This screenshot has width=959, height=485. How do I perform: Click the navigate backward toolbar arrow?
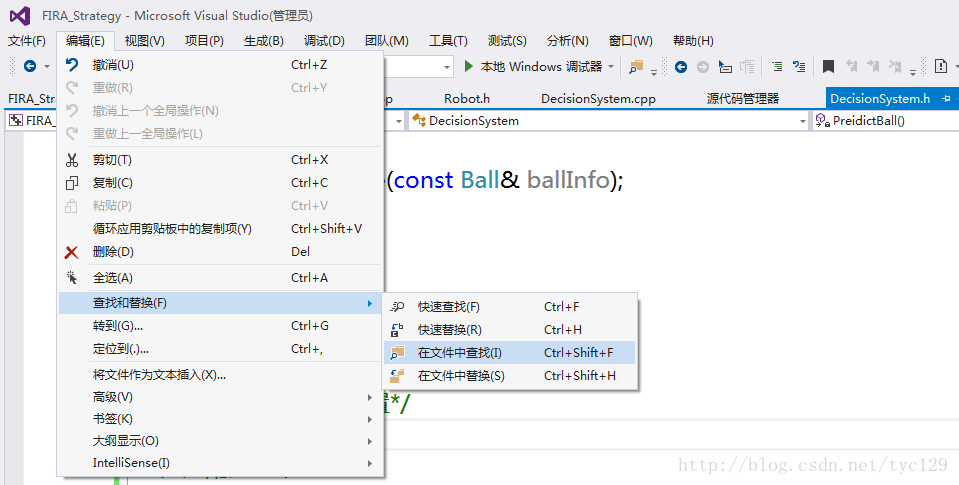point(29,66)
